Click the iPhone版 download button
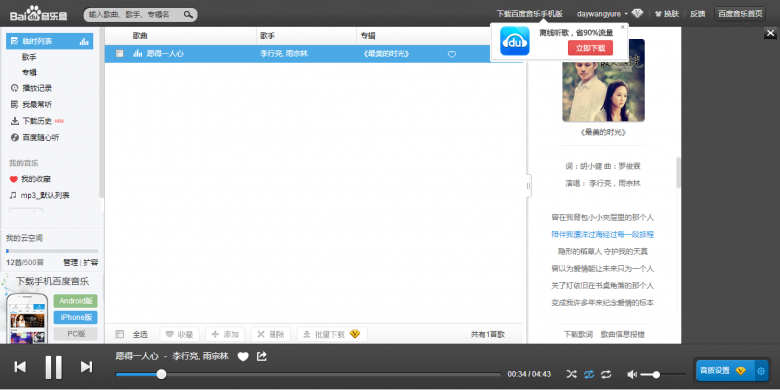 pyautogui.click(x=76, y=317)
